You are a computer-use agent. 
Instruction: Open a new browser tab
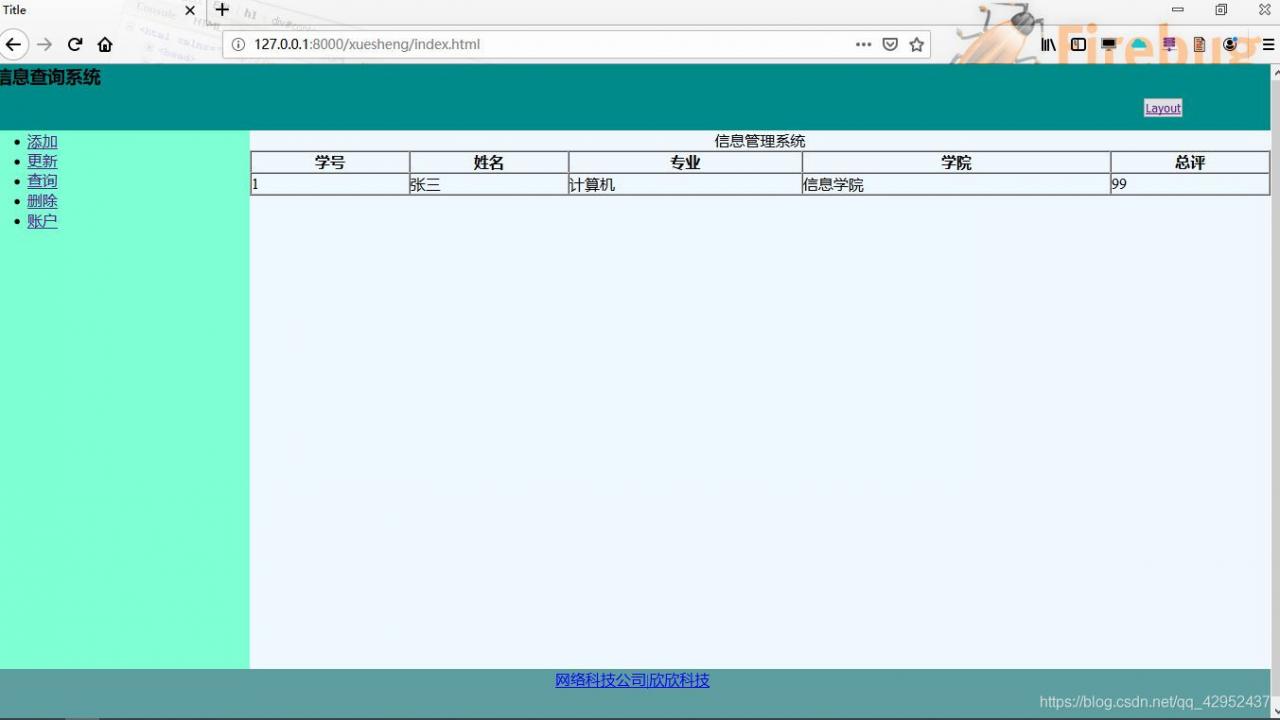pos(222,10)
